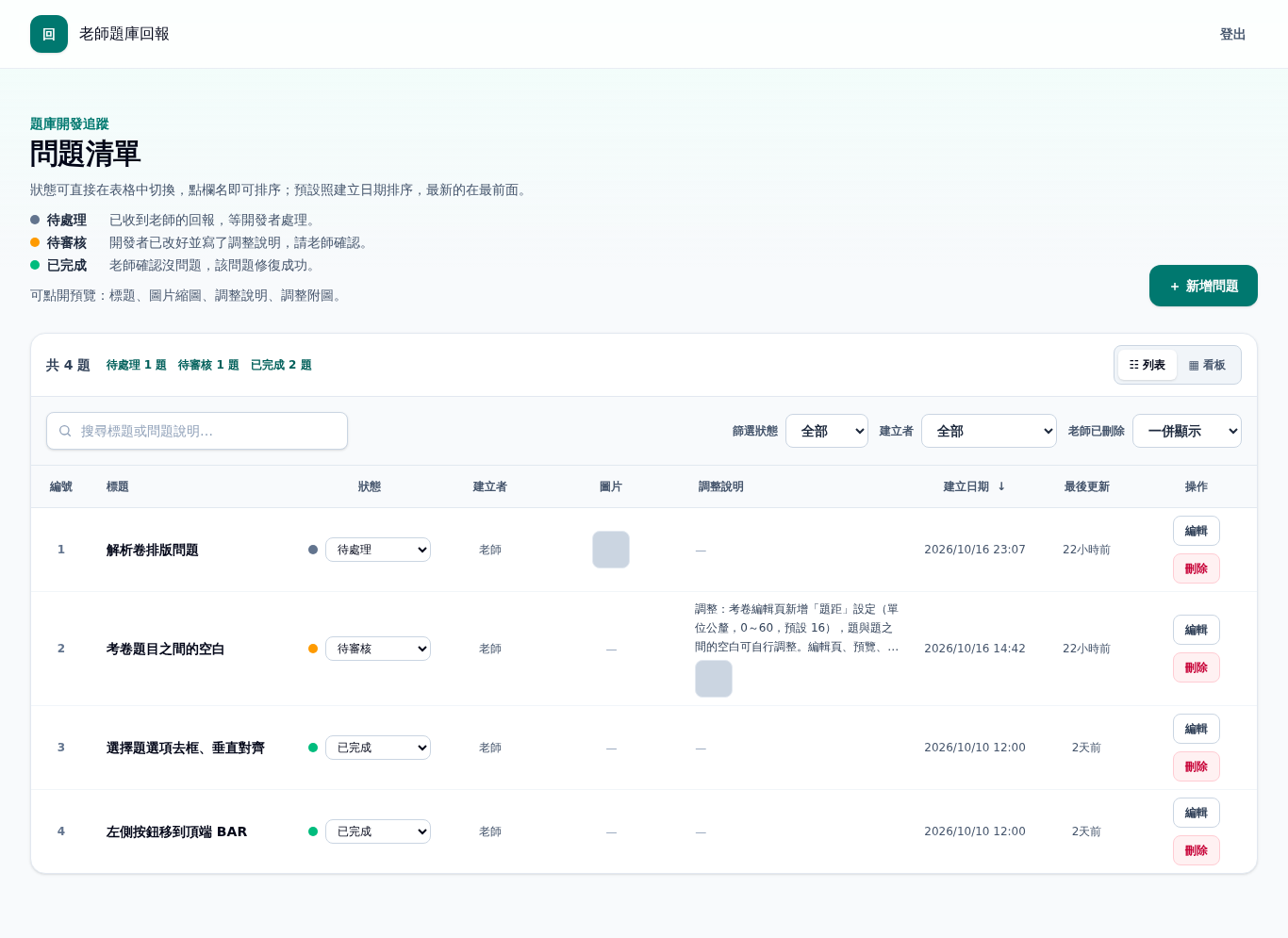Delete the 左側按鈕移到頂端 BAR entry
The height and width of the screenshot is (938, 1288).
point(1197,850)
